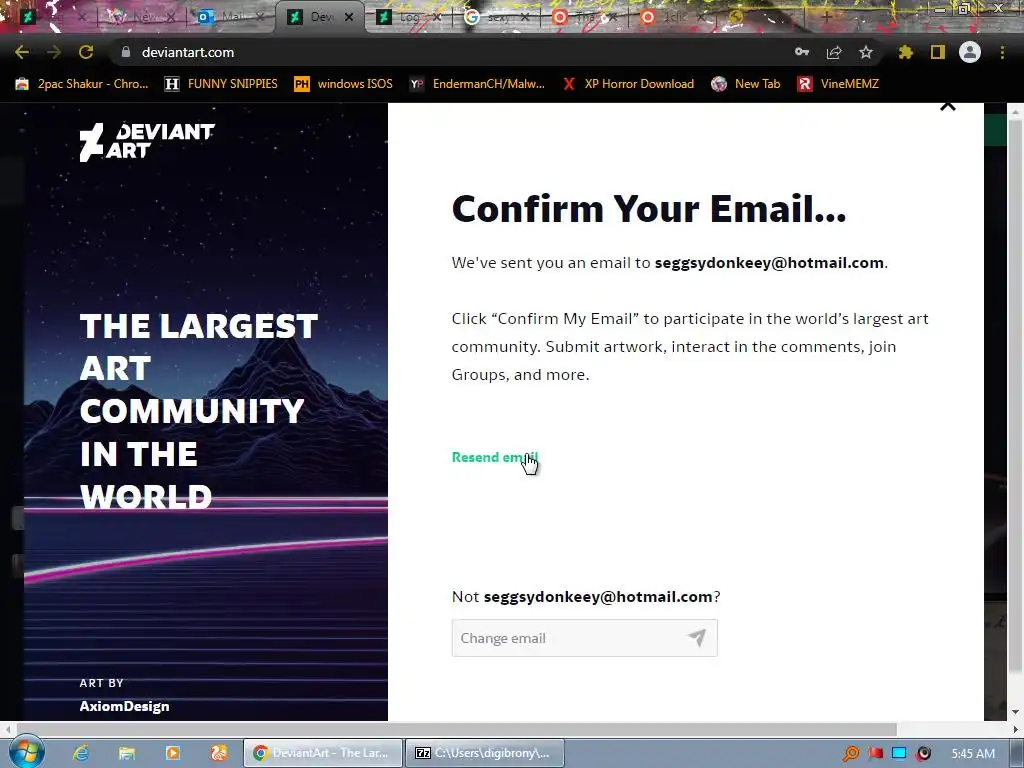This screenshot has width=1024, height=768.
Task: Open Windows Explorer folder on taskbar
Action: tap(127, 753)
